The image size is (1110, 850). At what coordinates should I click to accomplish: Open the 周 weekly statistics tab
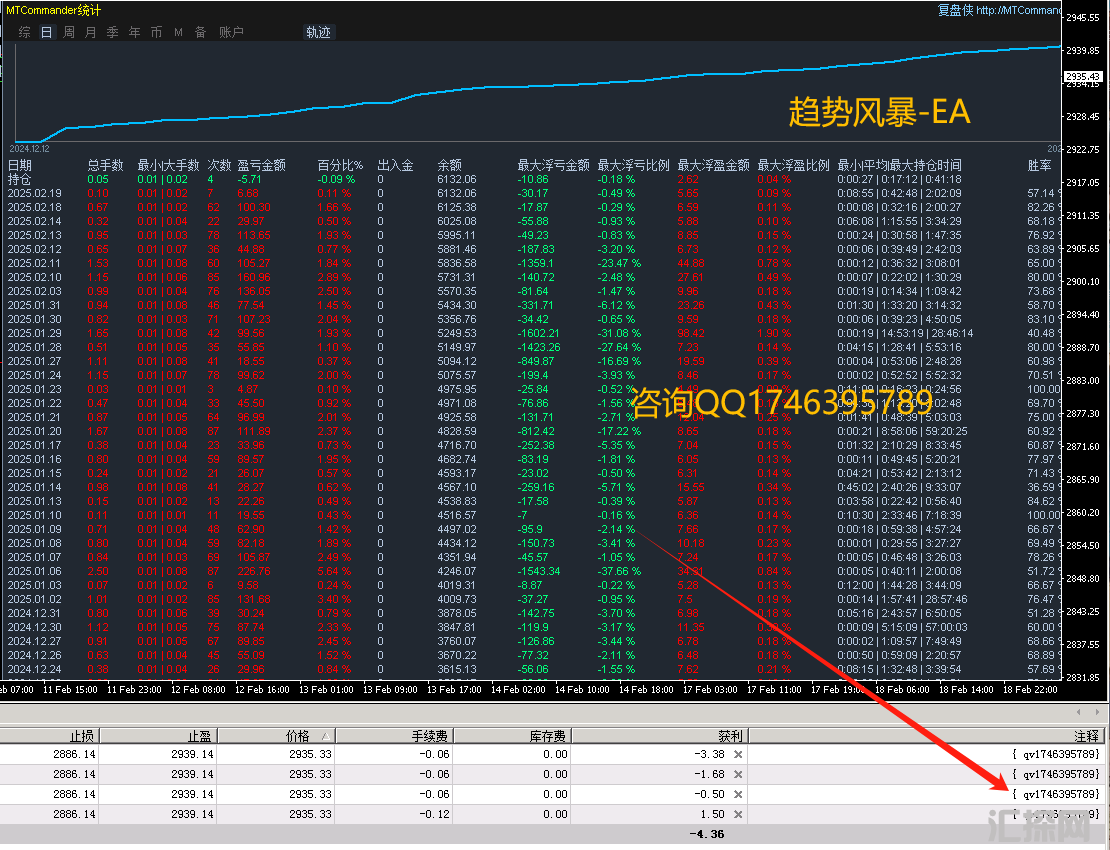click(69, 32)
